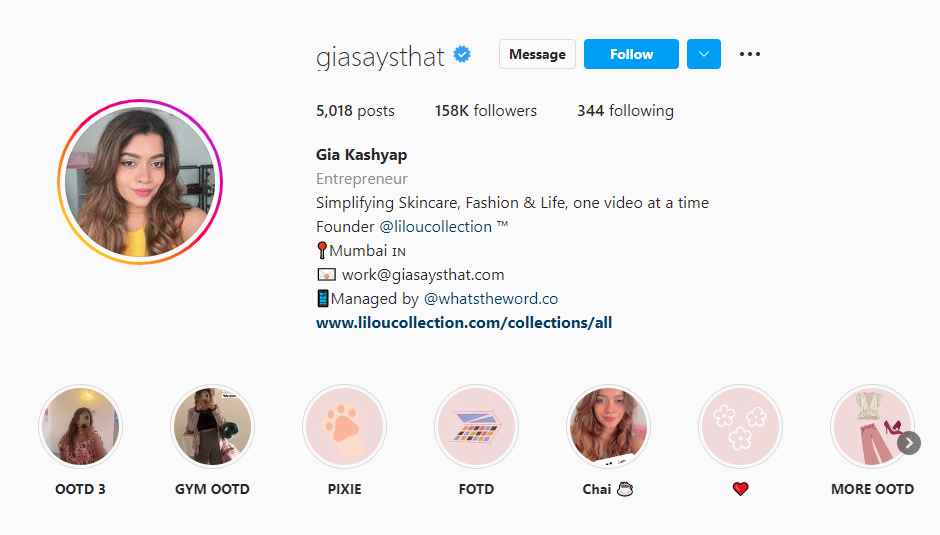Expand suggested accounts dropdown arrow
The width and height of the screenshot is (940, 535).
[704, 54]
